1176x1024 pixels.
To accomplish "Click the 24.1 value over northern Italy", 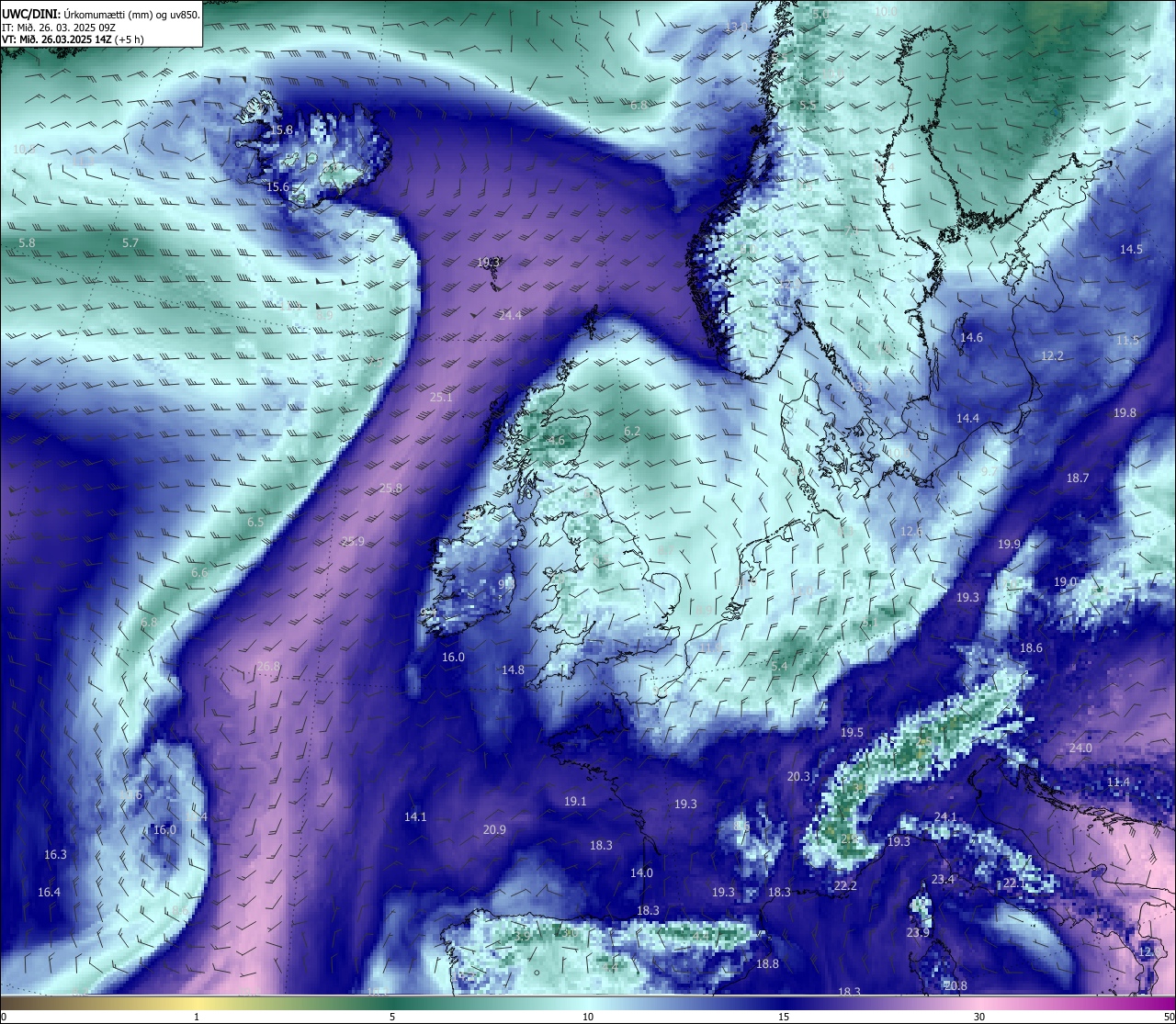I will 945,817.
